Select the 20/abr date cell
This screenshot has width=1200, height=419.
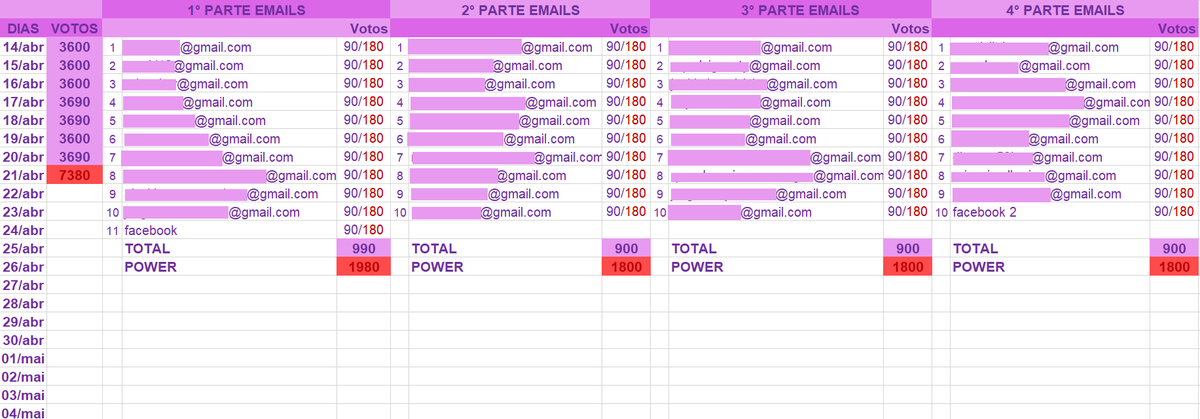tap(23, 157)
